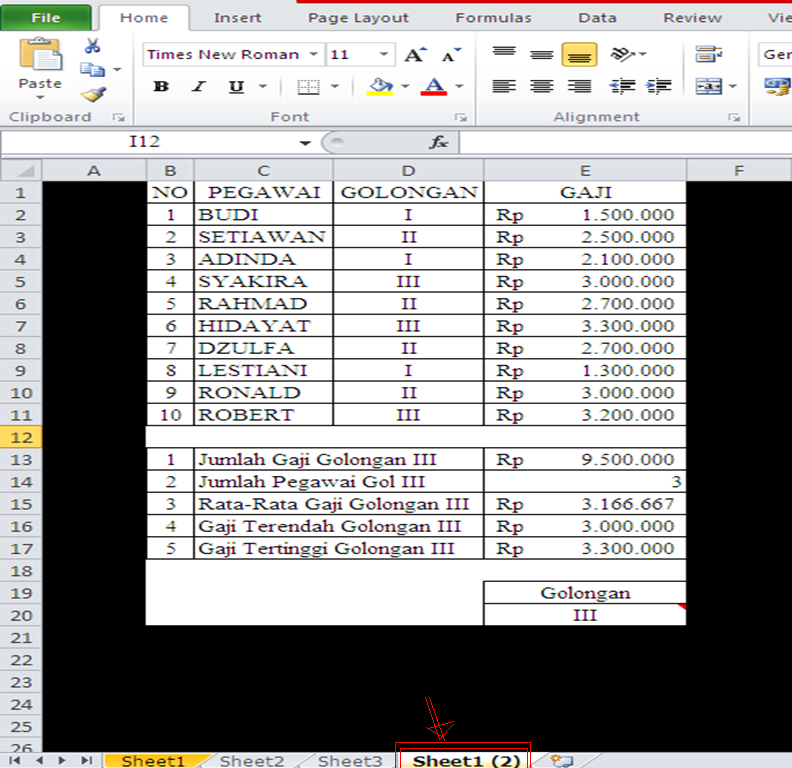
Task: Switch to the Page Layout tab
Action: tap(358, 18)
